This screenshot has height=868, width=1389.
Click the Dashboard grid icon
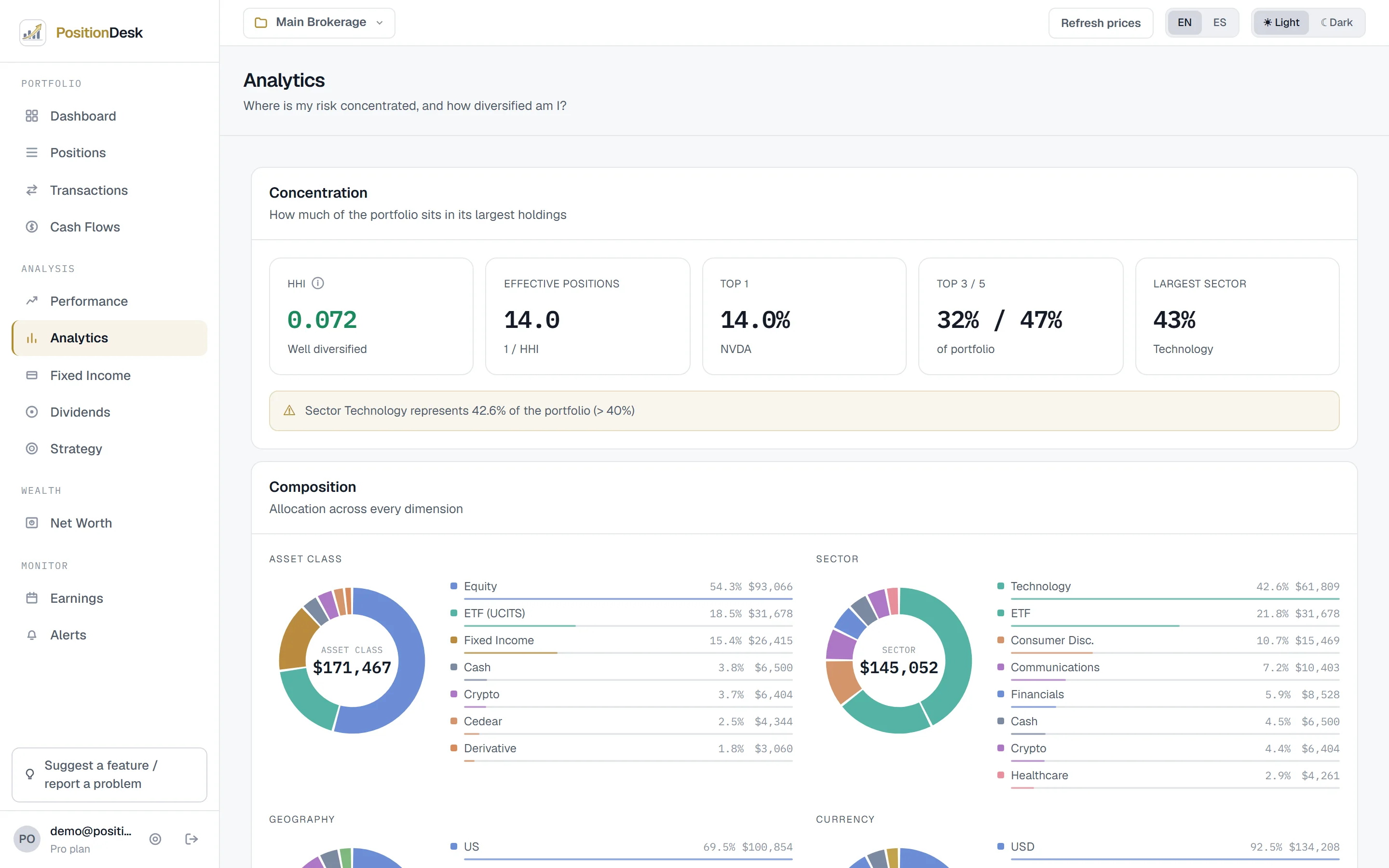31,116
